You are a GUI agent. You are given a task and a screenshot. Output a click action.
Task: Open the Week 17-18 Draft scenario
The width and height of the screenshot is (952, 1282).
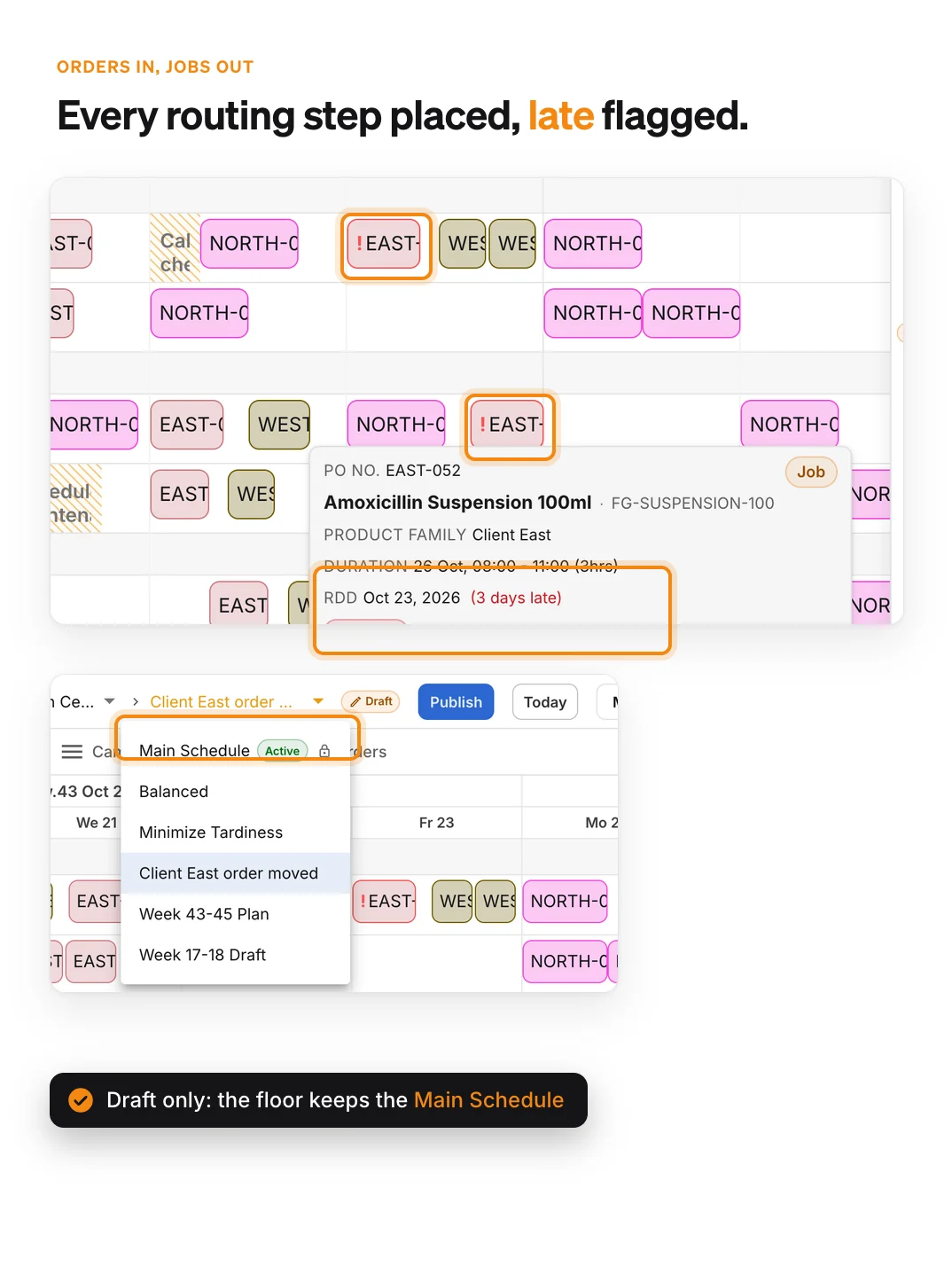tap(235, 955)
